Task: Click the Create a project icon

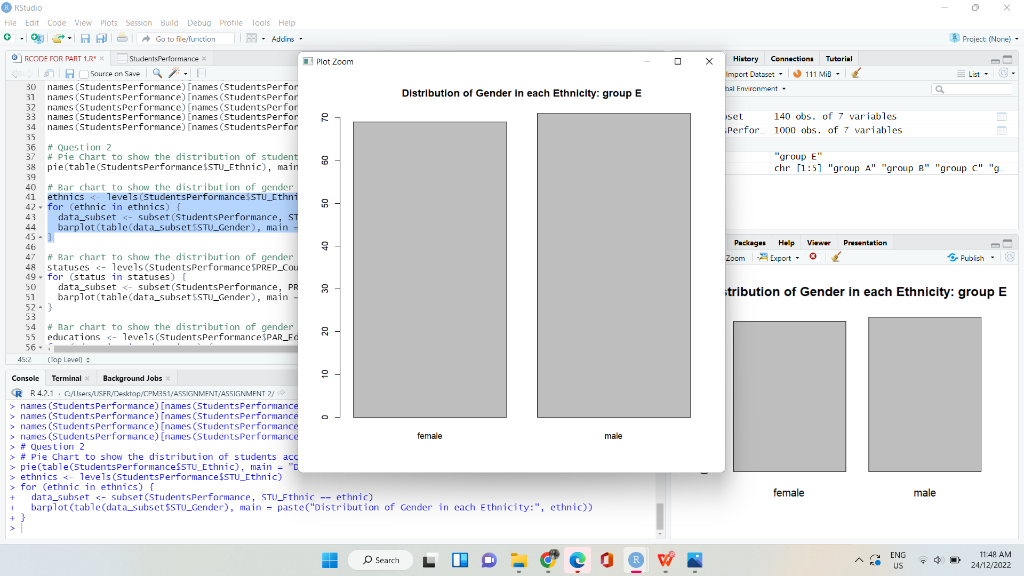Action: [37, 39]
